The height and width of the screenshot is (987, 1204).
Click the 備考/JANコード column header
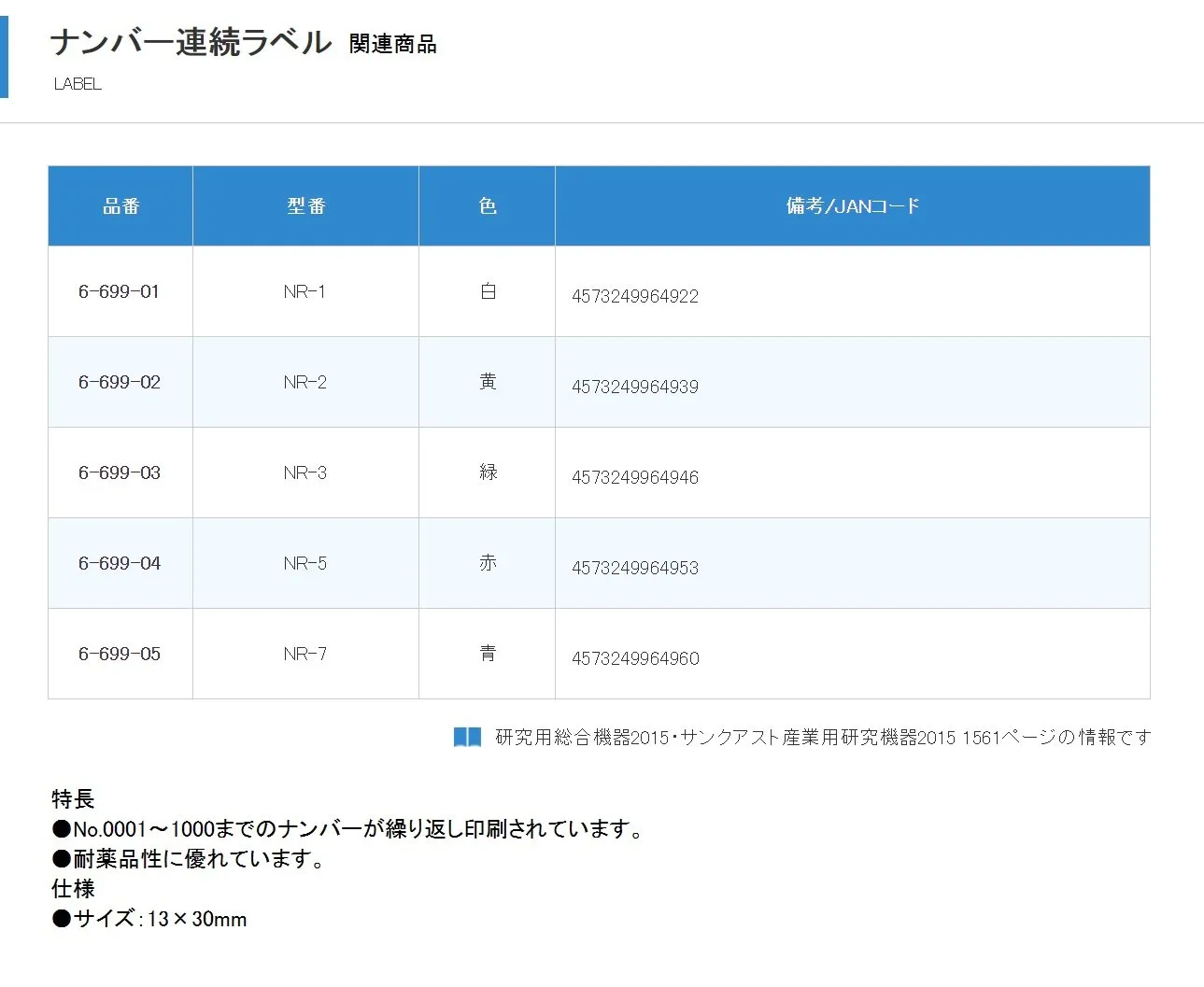tap(852, 206)
